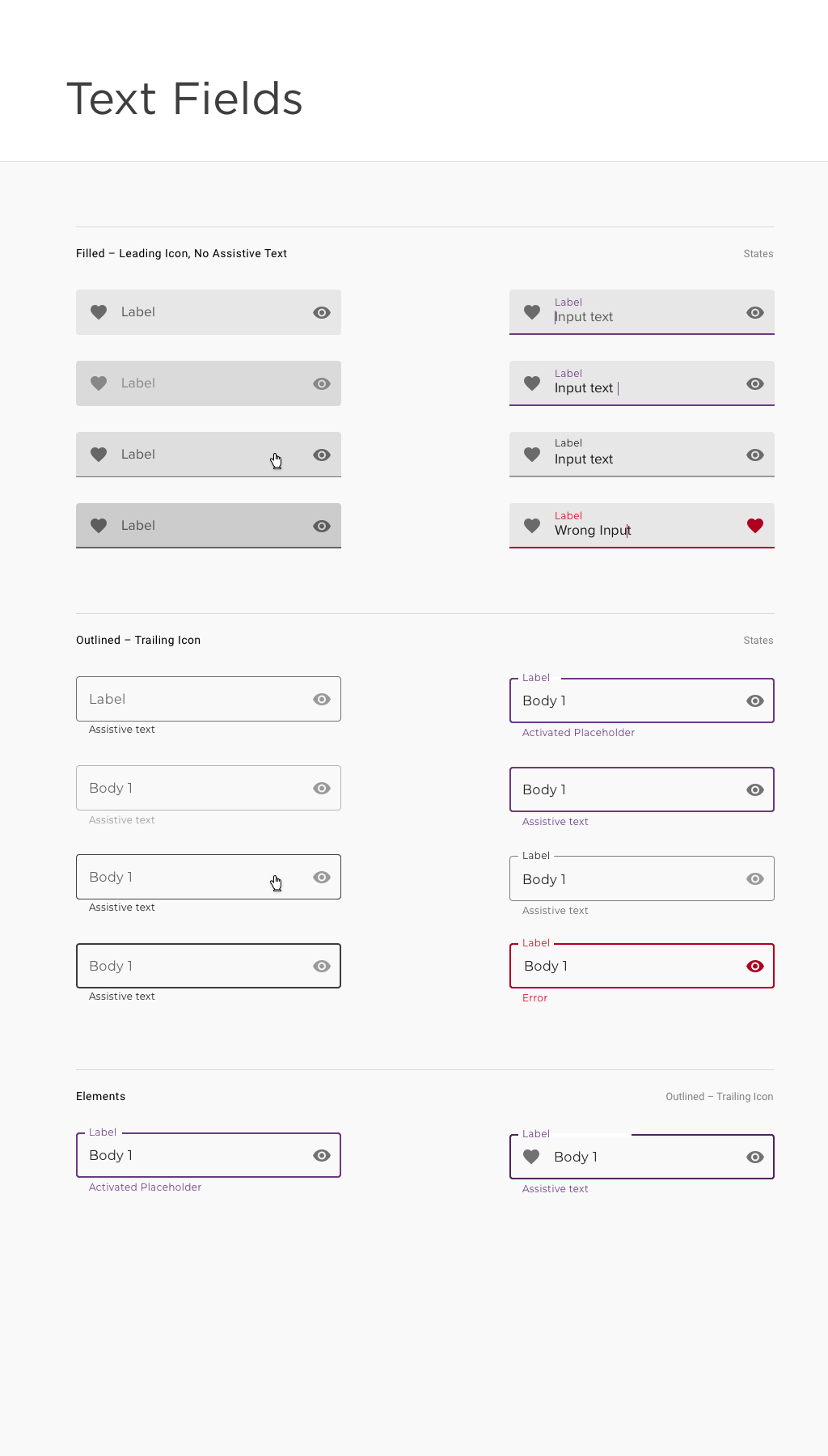Click purple Assistive text under Elements heart field

(x=555, y=1189)
